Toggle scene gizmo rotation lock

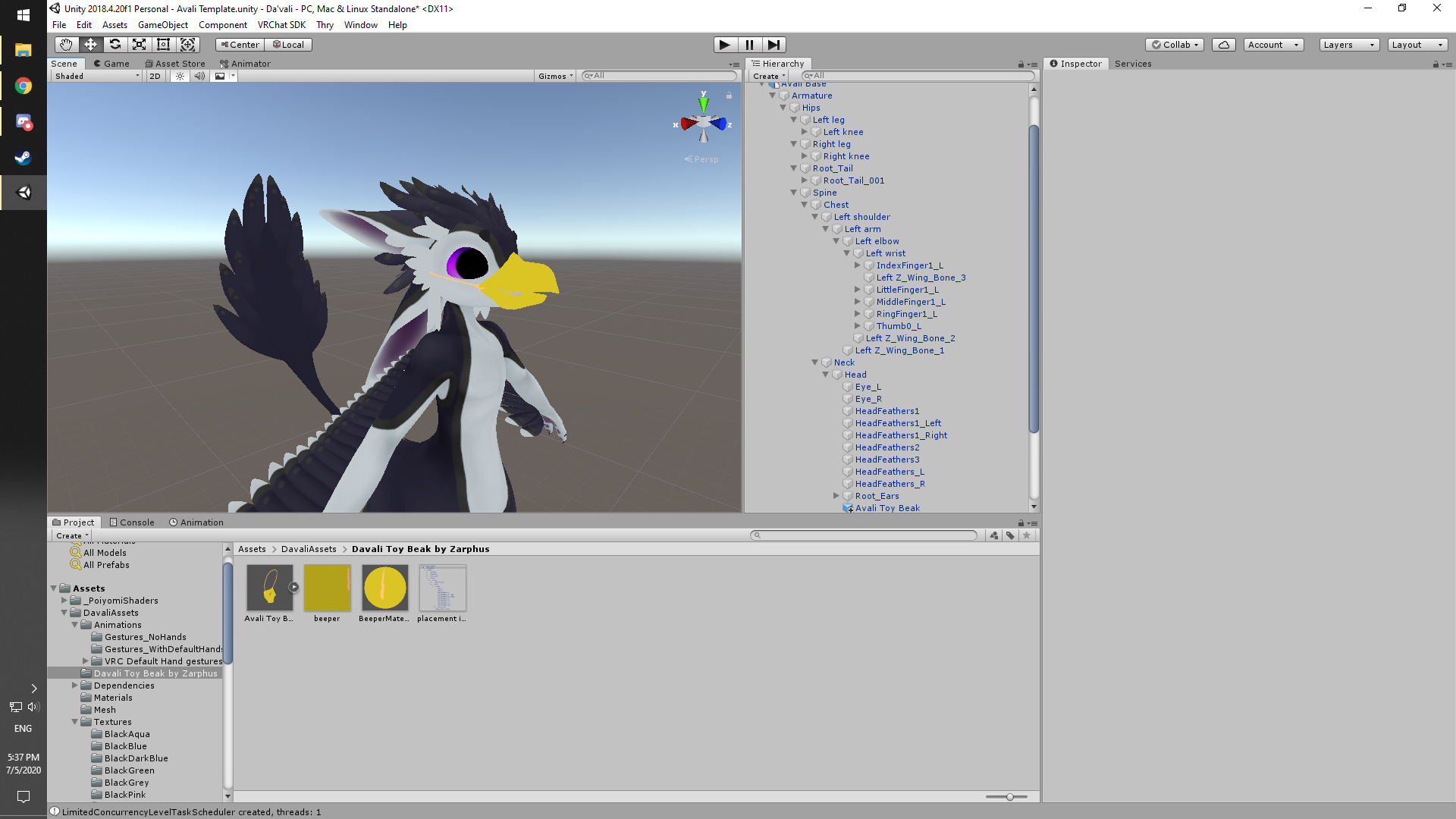click(x=729, y=96)
